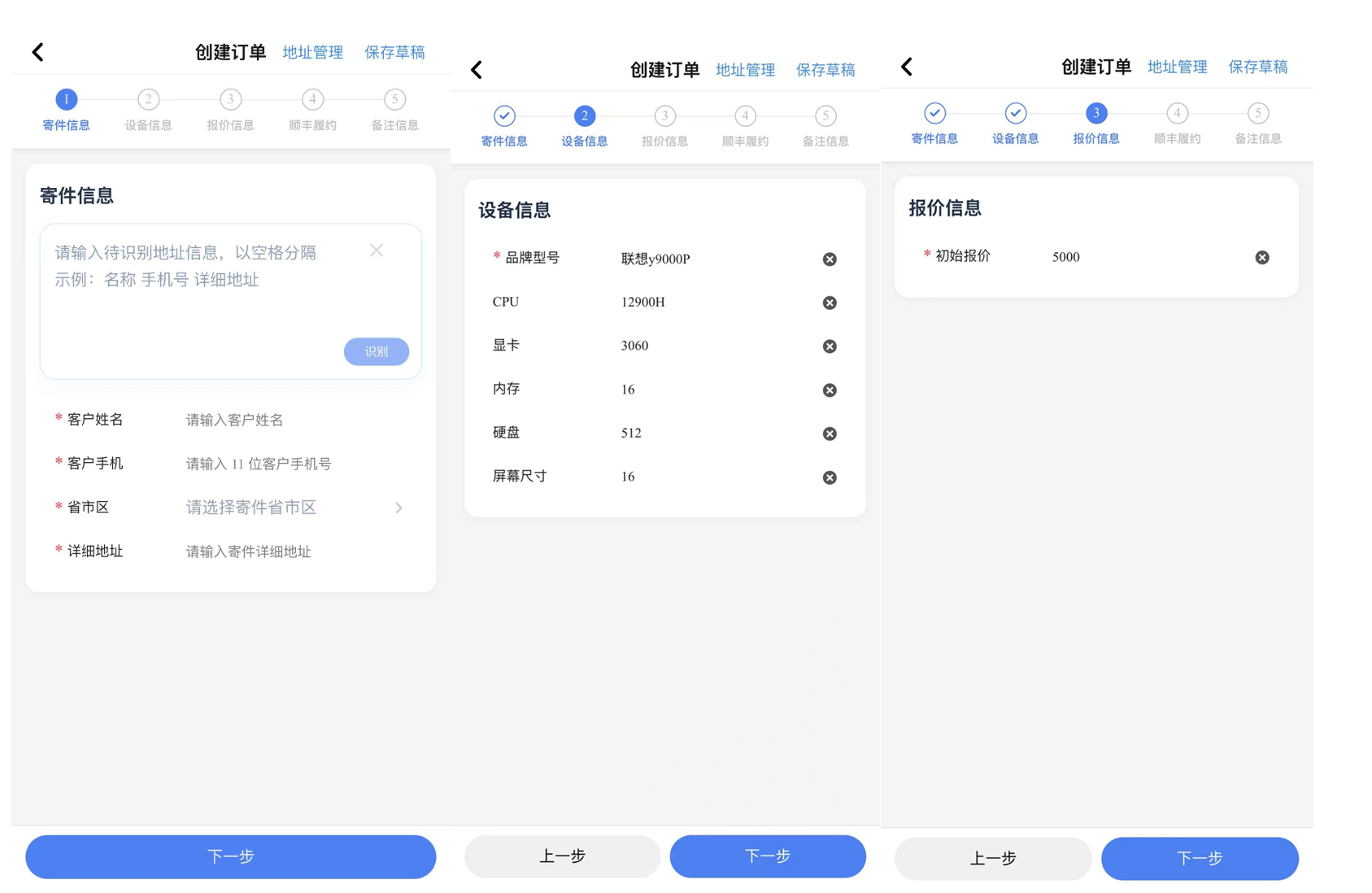
Task: Choose 请选择寄件省市区 field
Action: point(251,507)
